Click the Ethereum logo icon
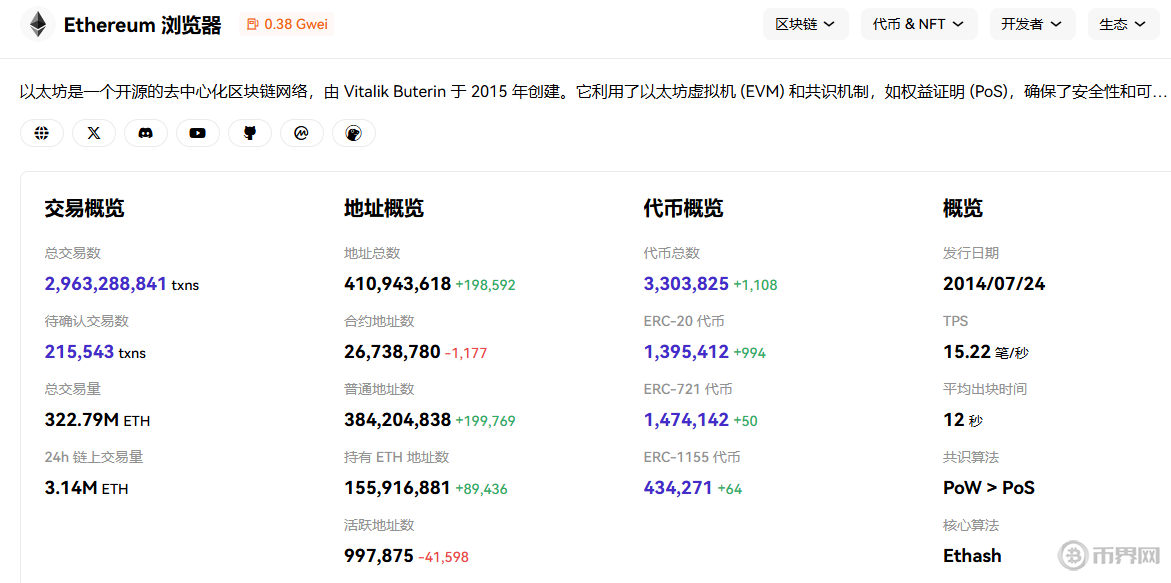Image resolution: width=1171 pixels, height=583 pixels. click(x=39, y=25)
